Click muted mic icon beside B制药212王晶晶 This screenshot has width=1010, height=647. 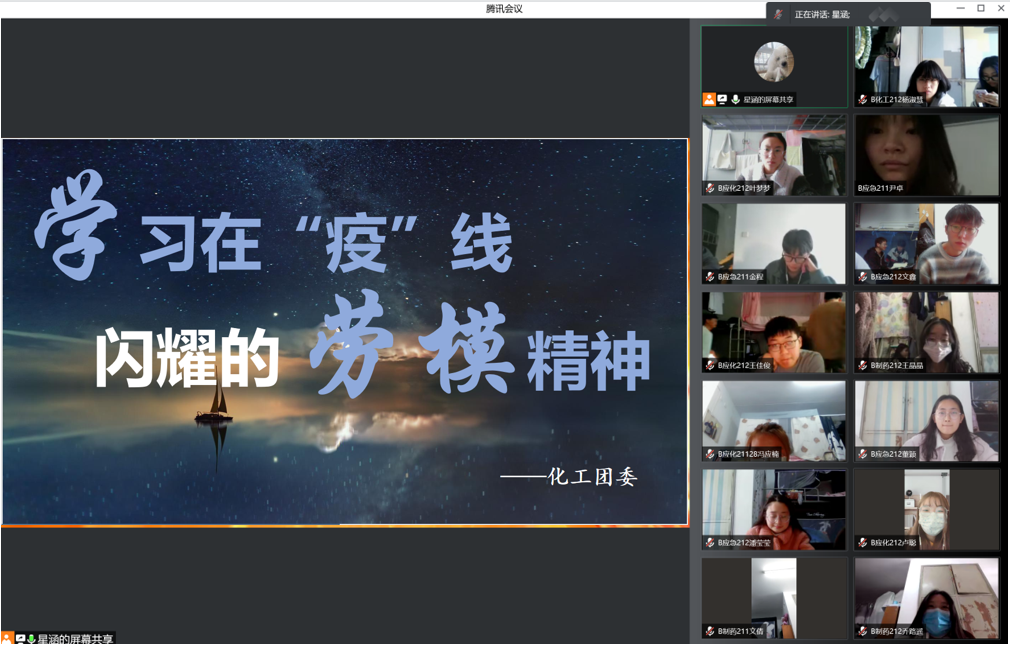[862, 366]
